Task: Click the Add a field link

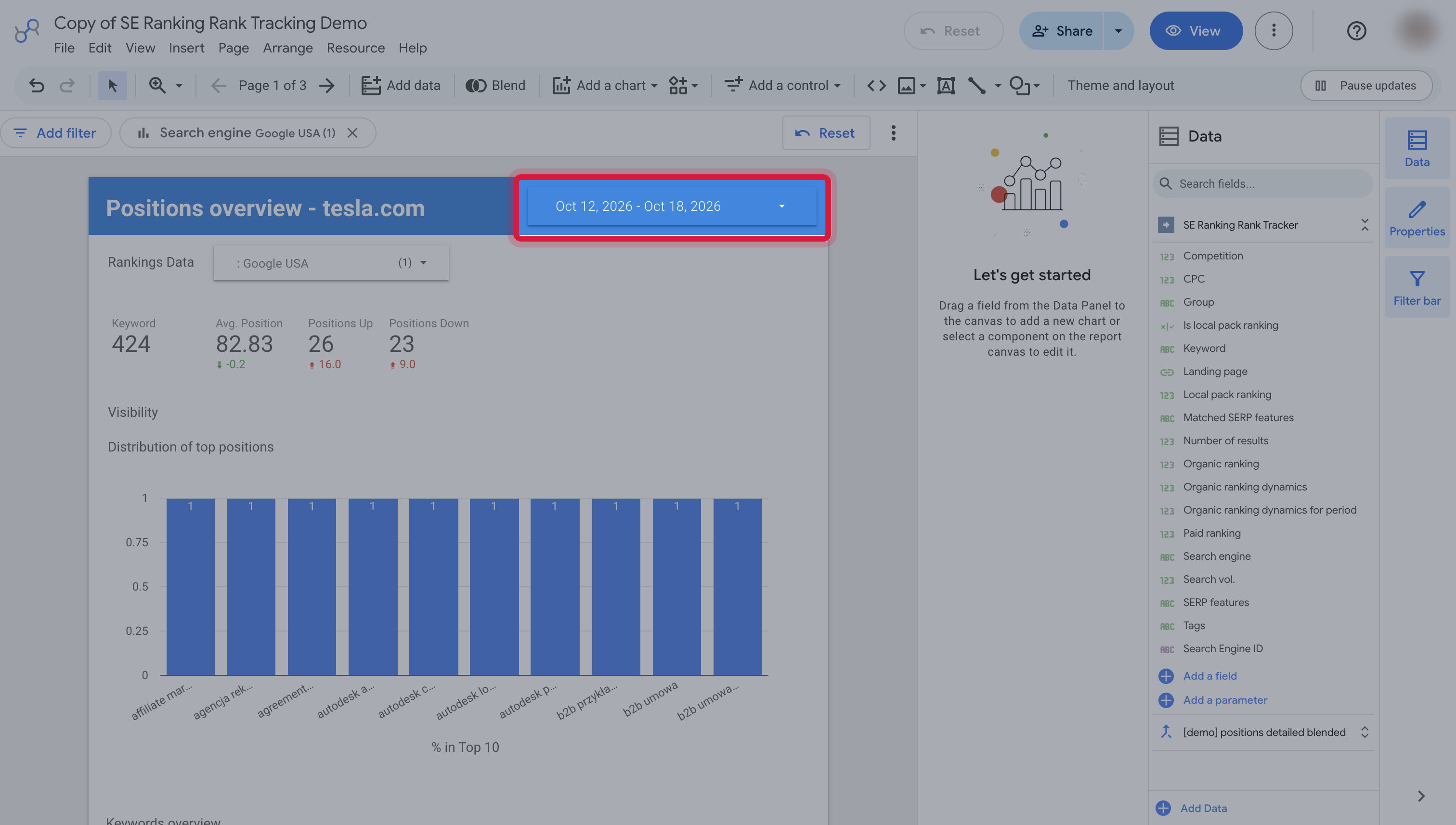Action: click(x=1209, y=676)
